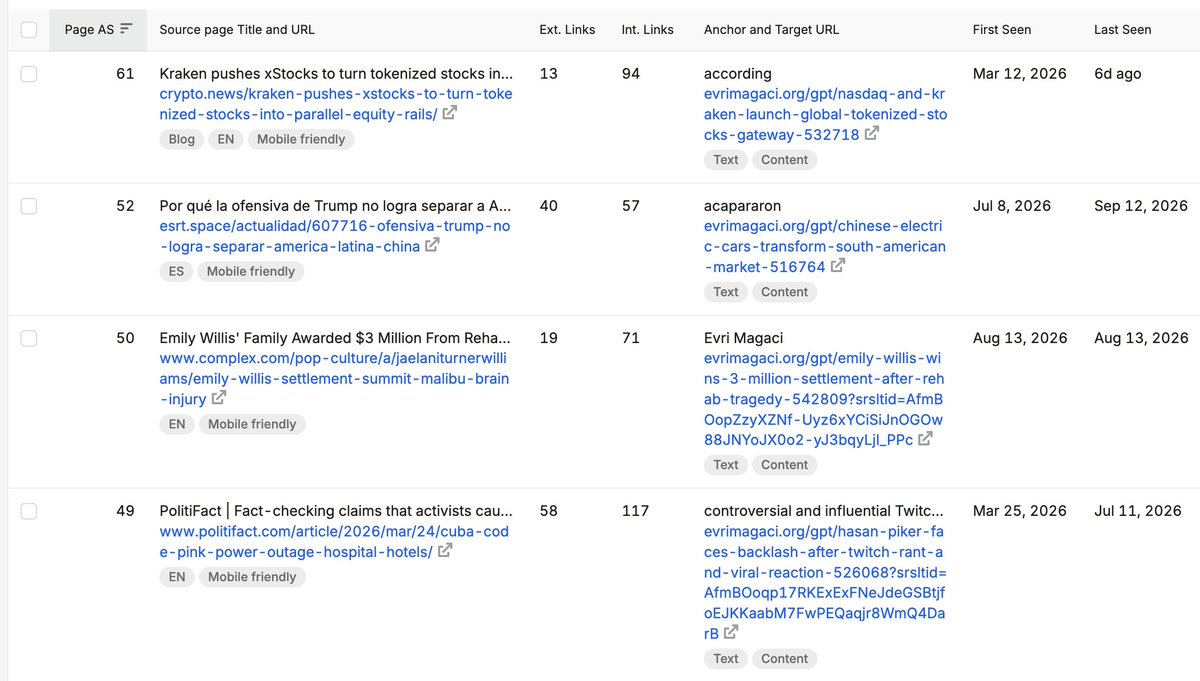Check the PolitiFact row checkbox
1200x681 pixels.
click(29, 511)
